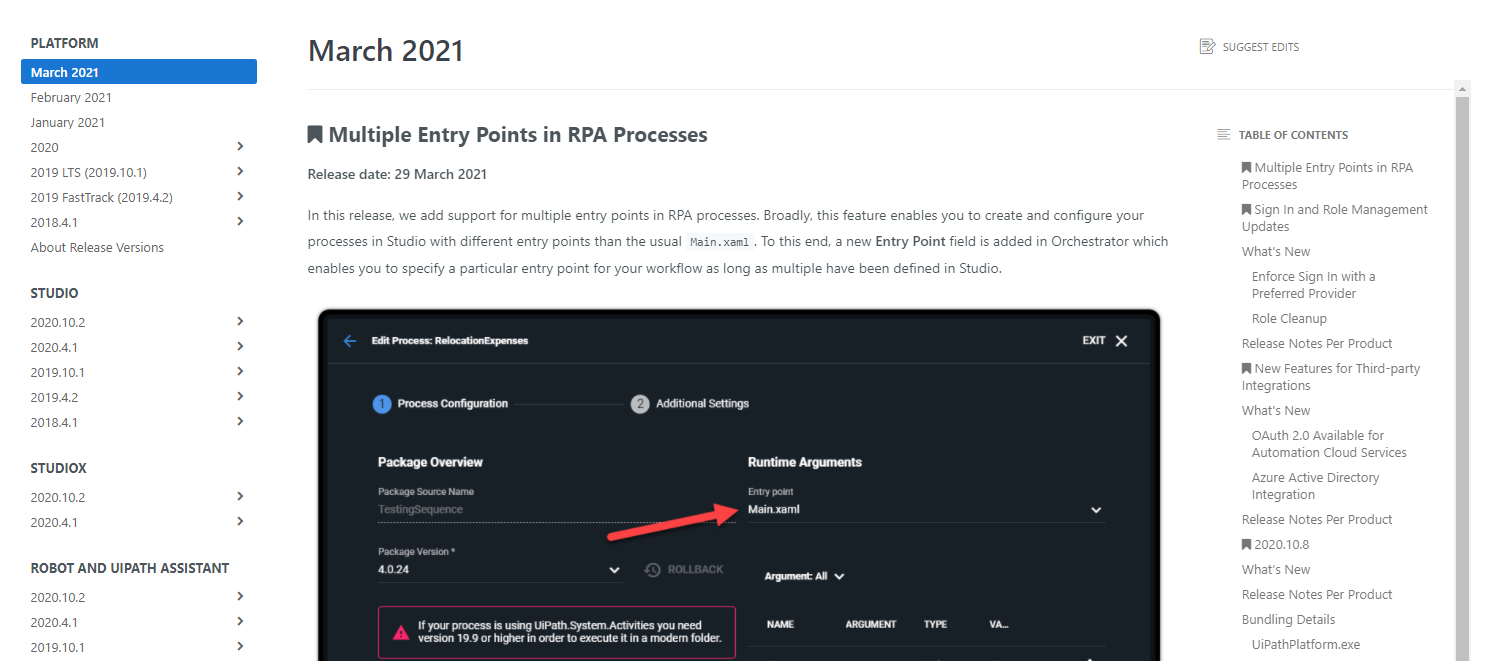Jump to Azure Active Directory Integration
Image resolution: width=1490 pixels, height=661 pixels.
click(x=1315, y=486)
